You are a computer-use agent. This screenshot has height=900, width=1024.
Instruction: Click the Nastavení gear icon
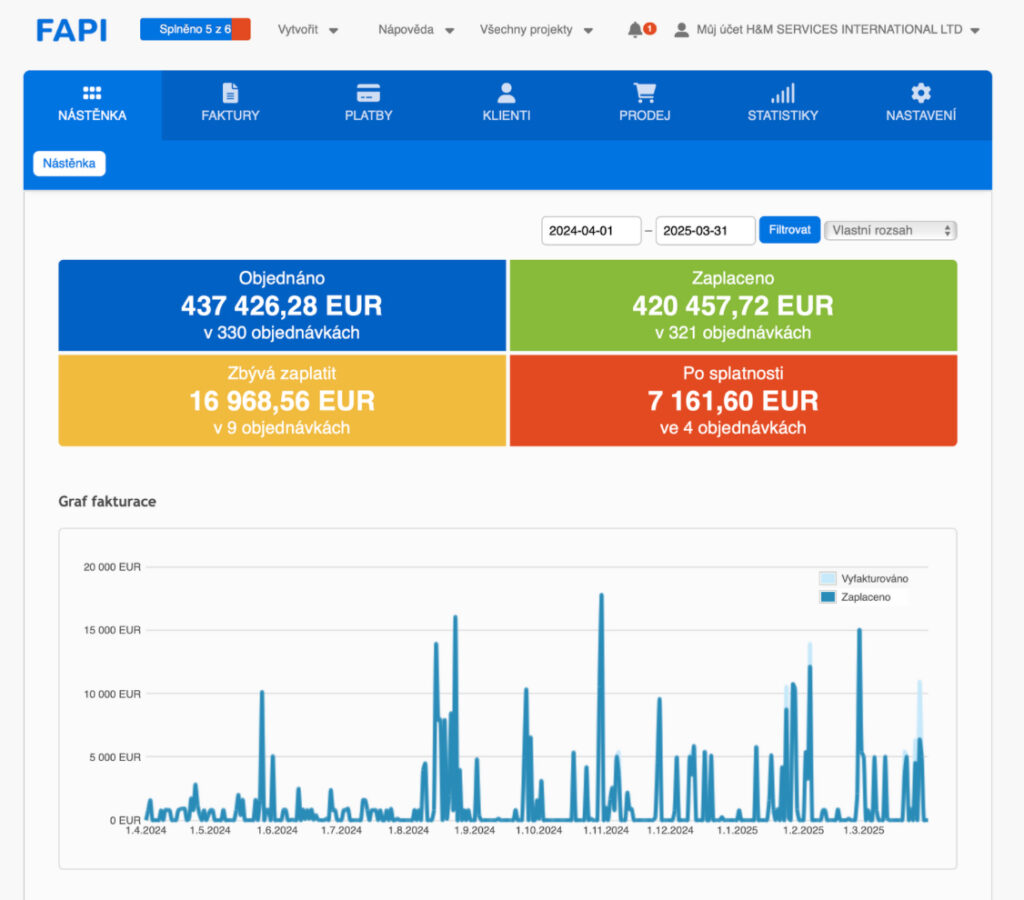pos(921,93)
